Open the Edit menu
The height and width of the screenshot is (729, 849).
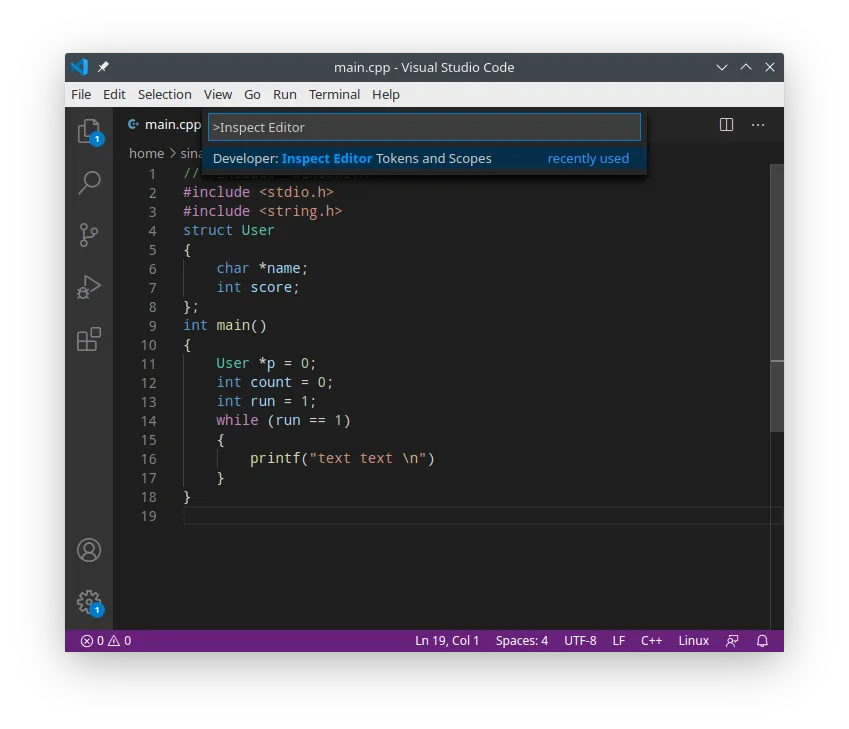114,95
